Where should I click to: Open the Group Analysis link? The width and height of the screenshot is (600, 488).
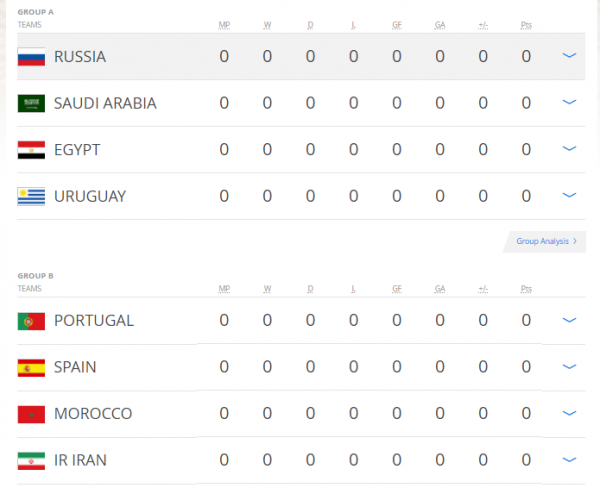click(545, 241)
